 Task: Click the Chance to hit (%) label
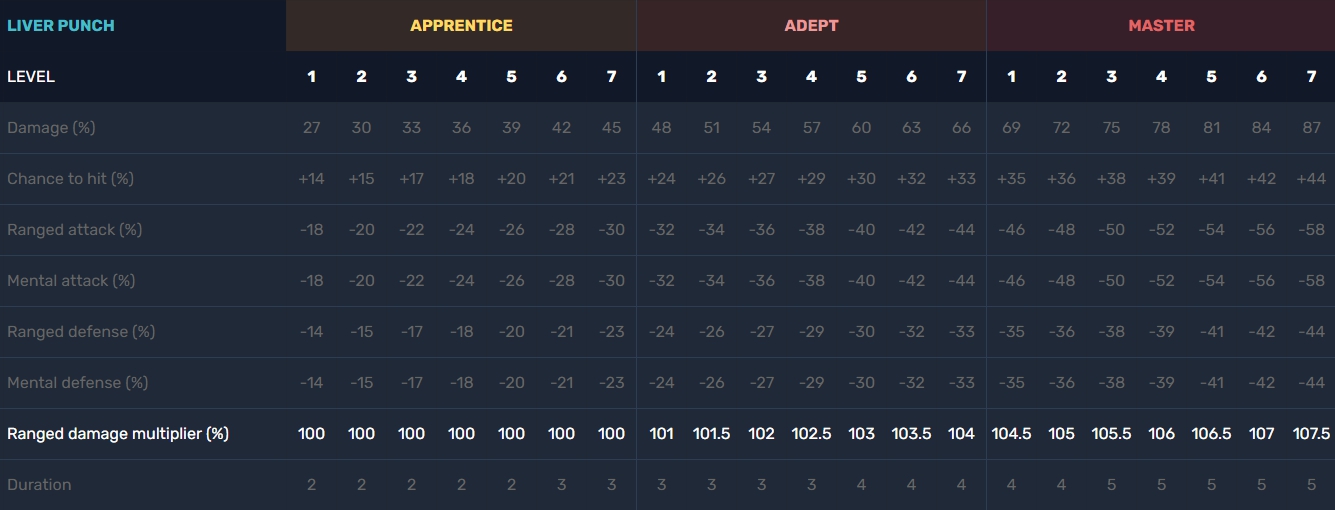(x=70, y=179)
